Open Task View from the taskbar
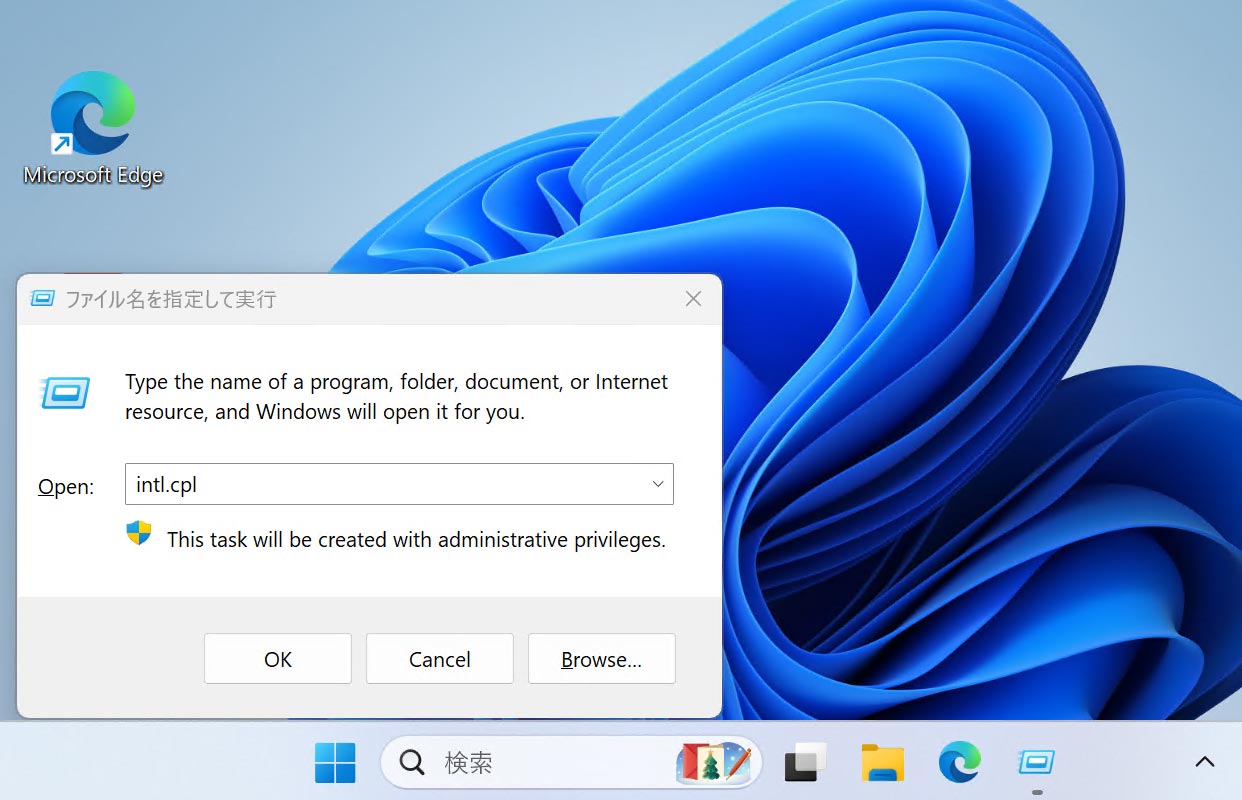Screen dimensions: 1242x800 pyautogui.click(x=805, y=763)
